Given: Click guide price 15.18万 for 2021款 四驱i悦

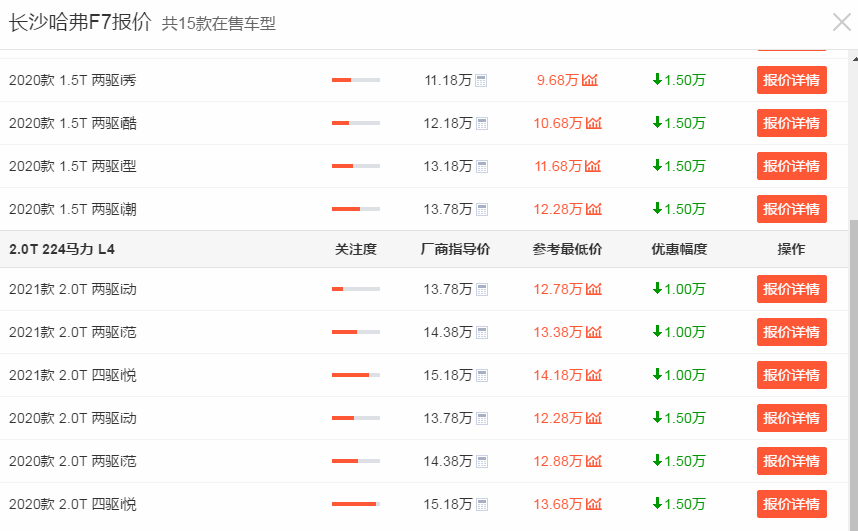Looking at the screenshot, I should pos(448,376).
